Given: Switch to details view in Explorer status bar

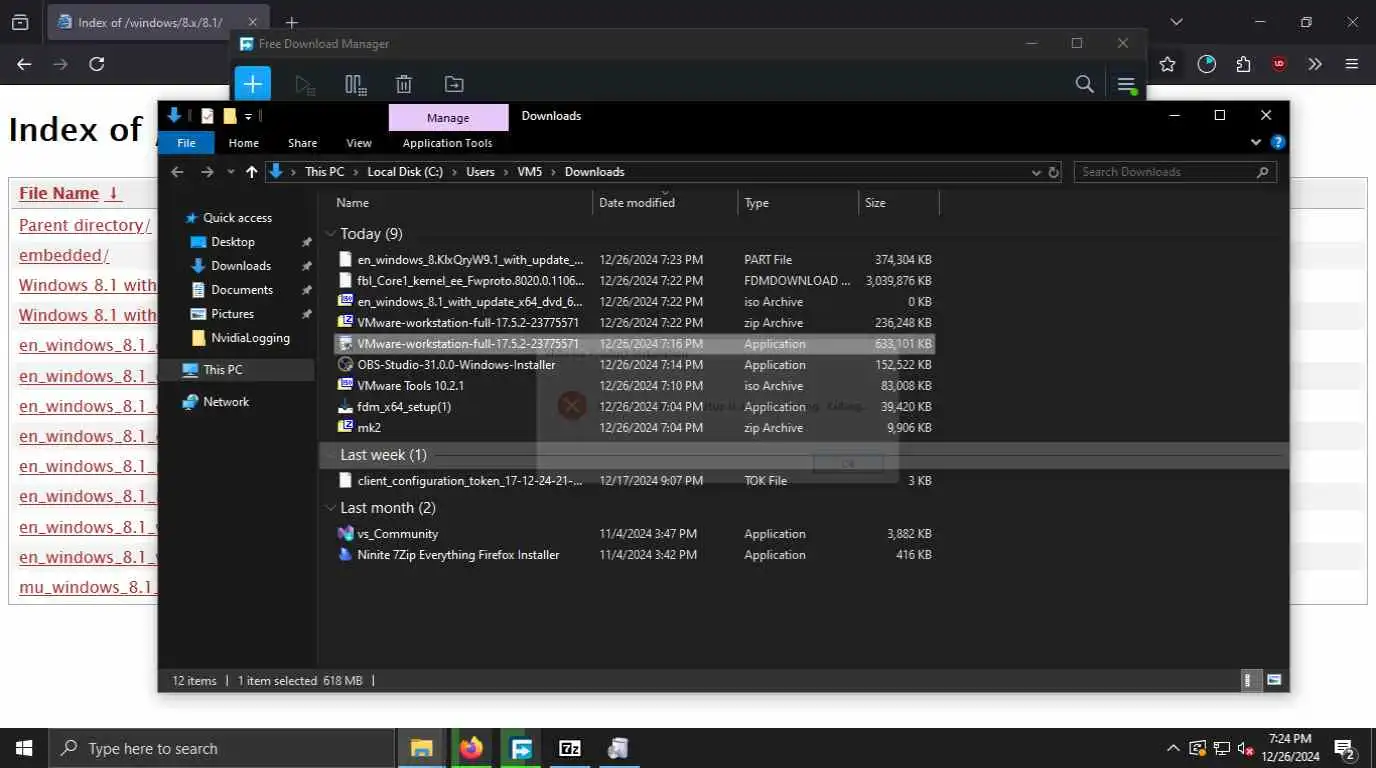Looking at the screenshot, I should point(1248,680).
